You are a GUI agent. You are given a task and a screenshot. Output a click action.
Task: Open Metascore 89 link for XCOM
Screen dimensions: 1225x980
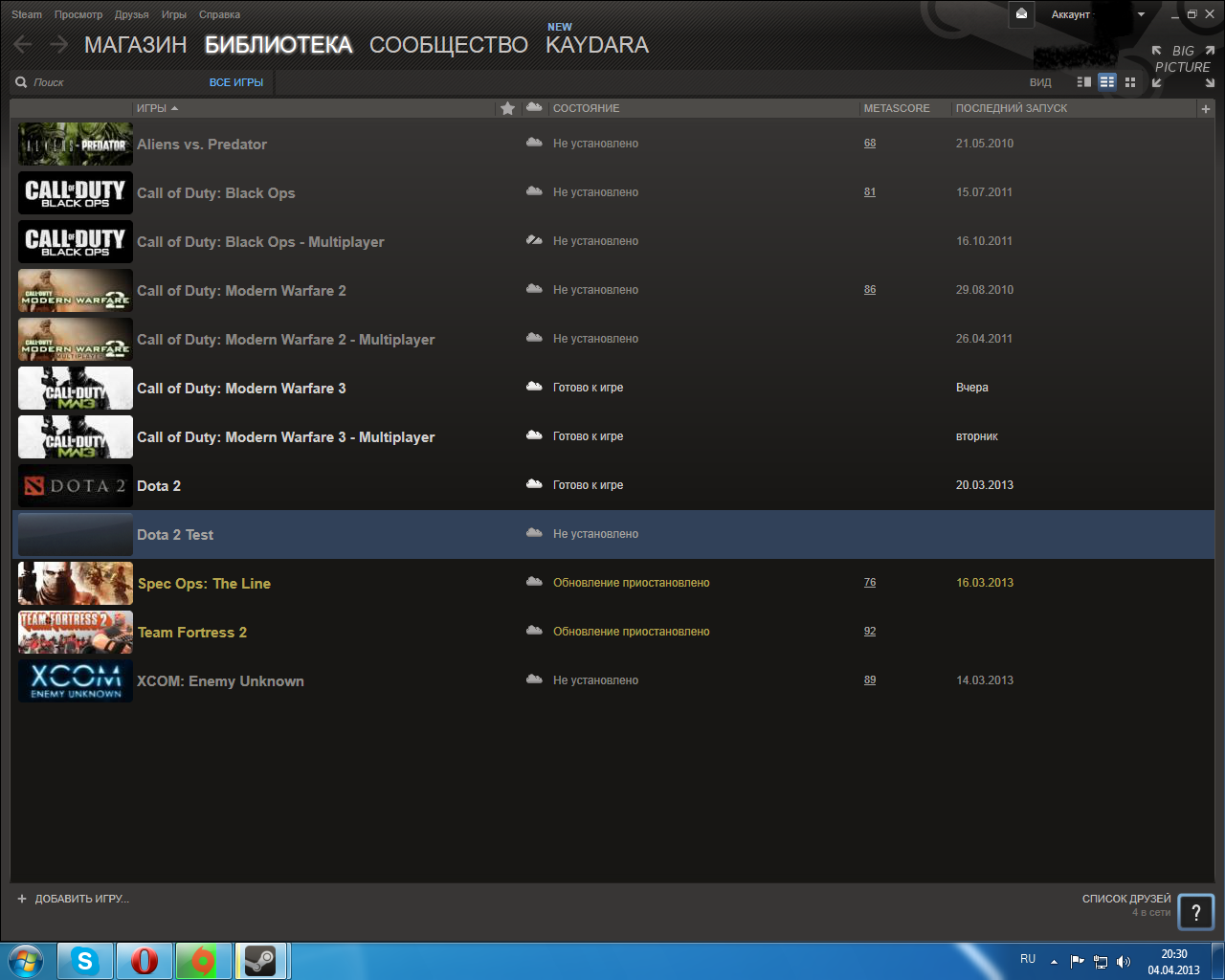[870, 680]
